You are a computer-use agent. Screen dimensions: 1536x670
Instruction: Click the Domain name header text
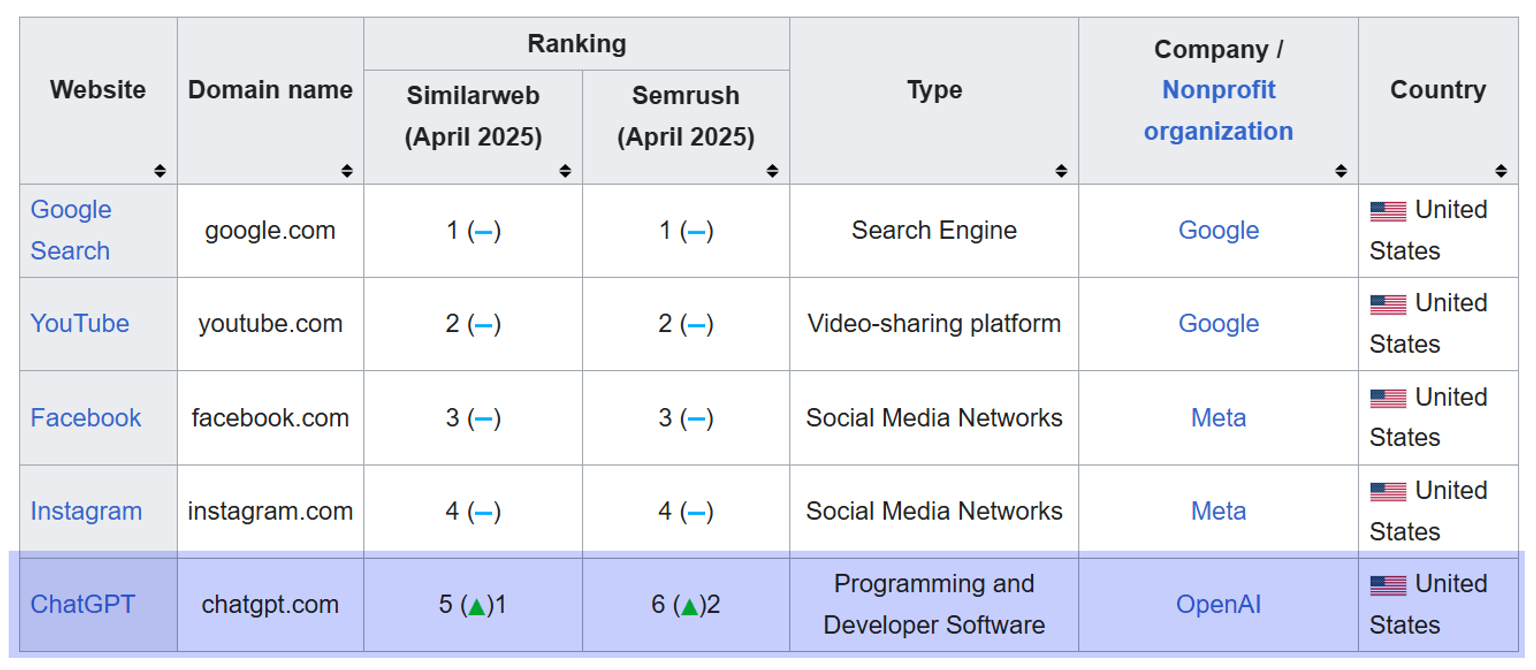270,90
